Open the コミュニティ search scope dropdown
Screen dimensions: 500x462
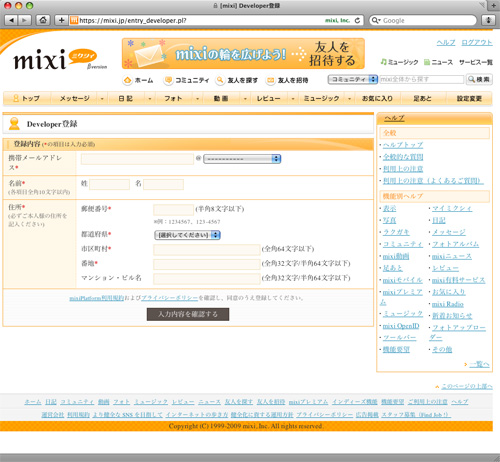pyautogui.click(x=353, y=79)
